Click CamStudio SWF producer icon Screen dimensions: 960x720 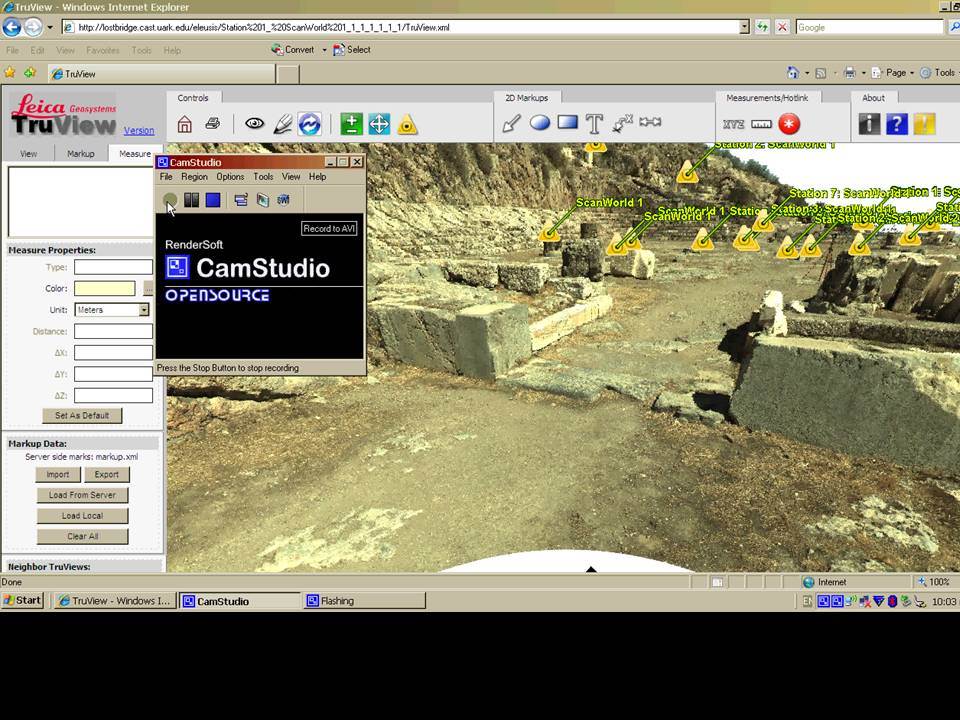283,200
